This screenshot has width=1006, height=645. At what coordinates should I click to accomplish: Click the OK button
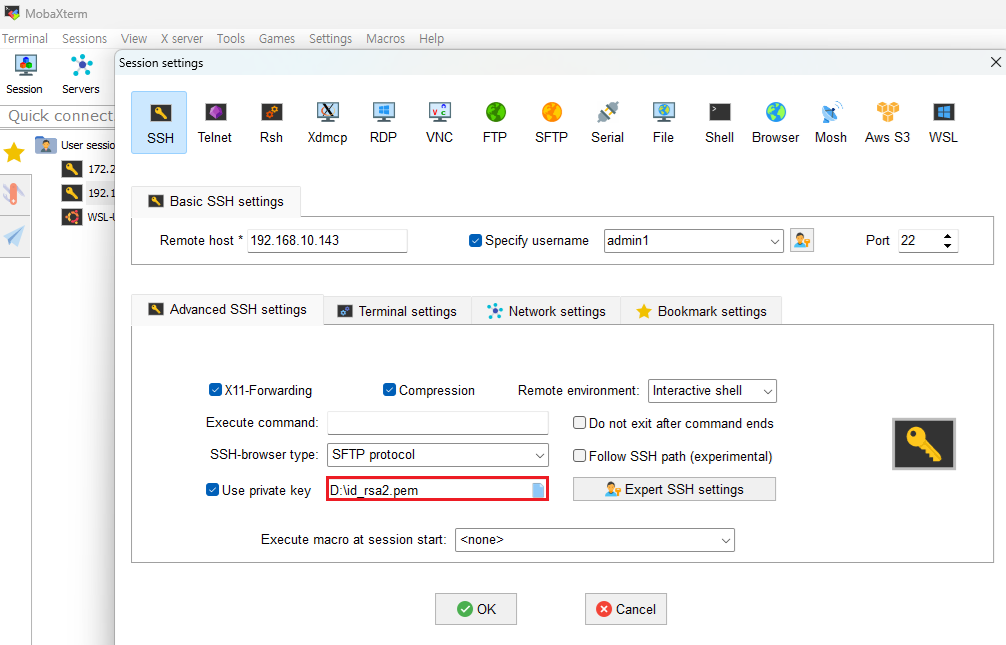pyautogui.click(x=476, y=609)
